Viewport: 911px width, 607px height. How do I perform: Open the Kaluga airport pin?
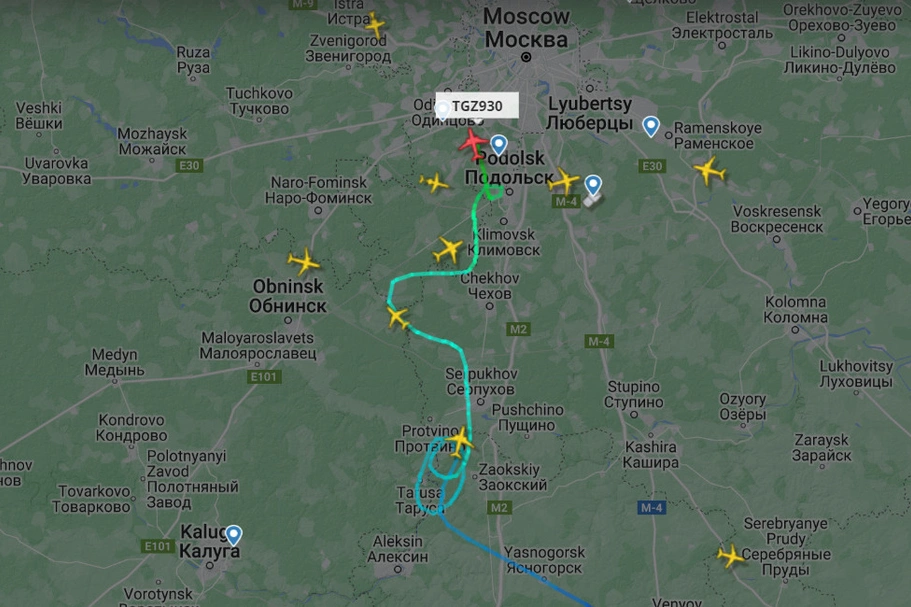click(234, 535)
